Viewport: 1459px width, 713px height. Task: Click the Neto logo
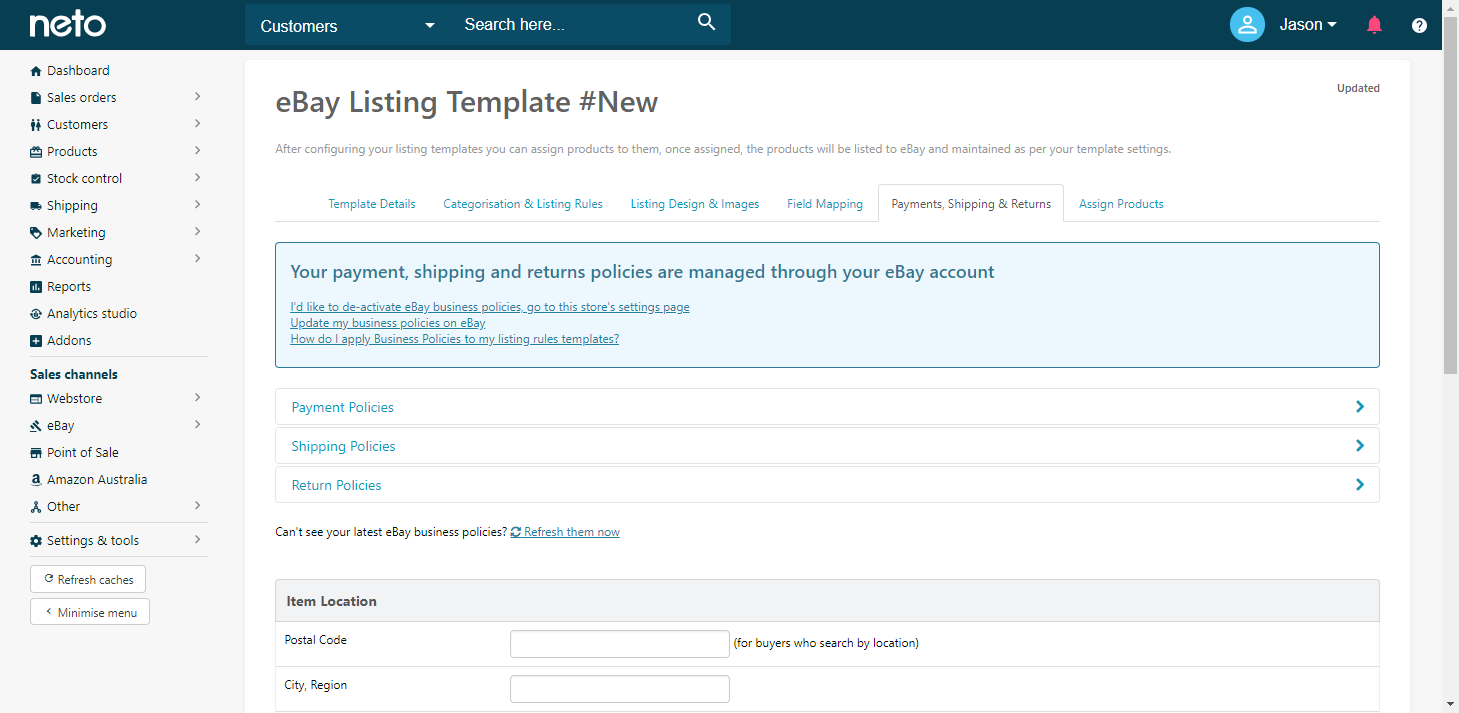click(x=68, y=25)
